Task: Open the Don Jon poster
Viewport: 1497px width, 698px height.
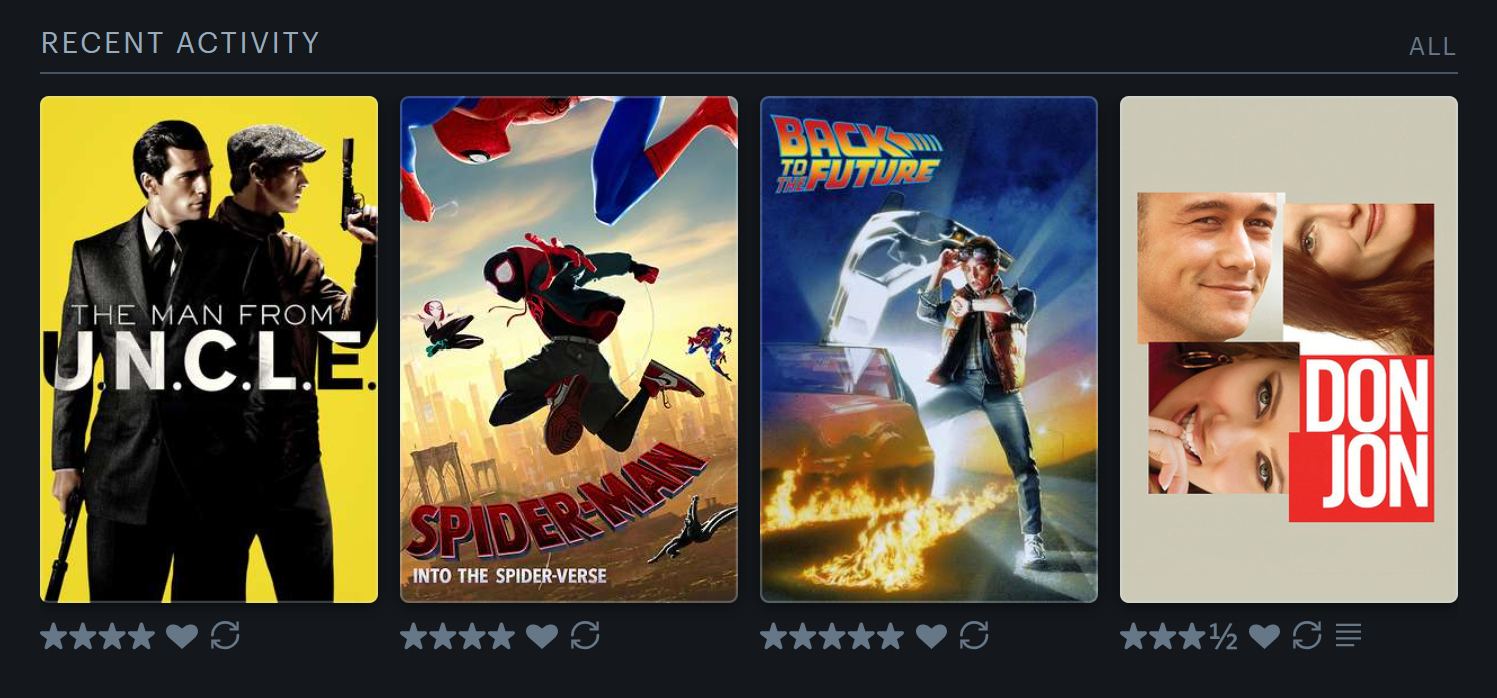Action: pyautogui.click(x=1289, y=349)
